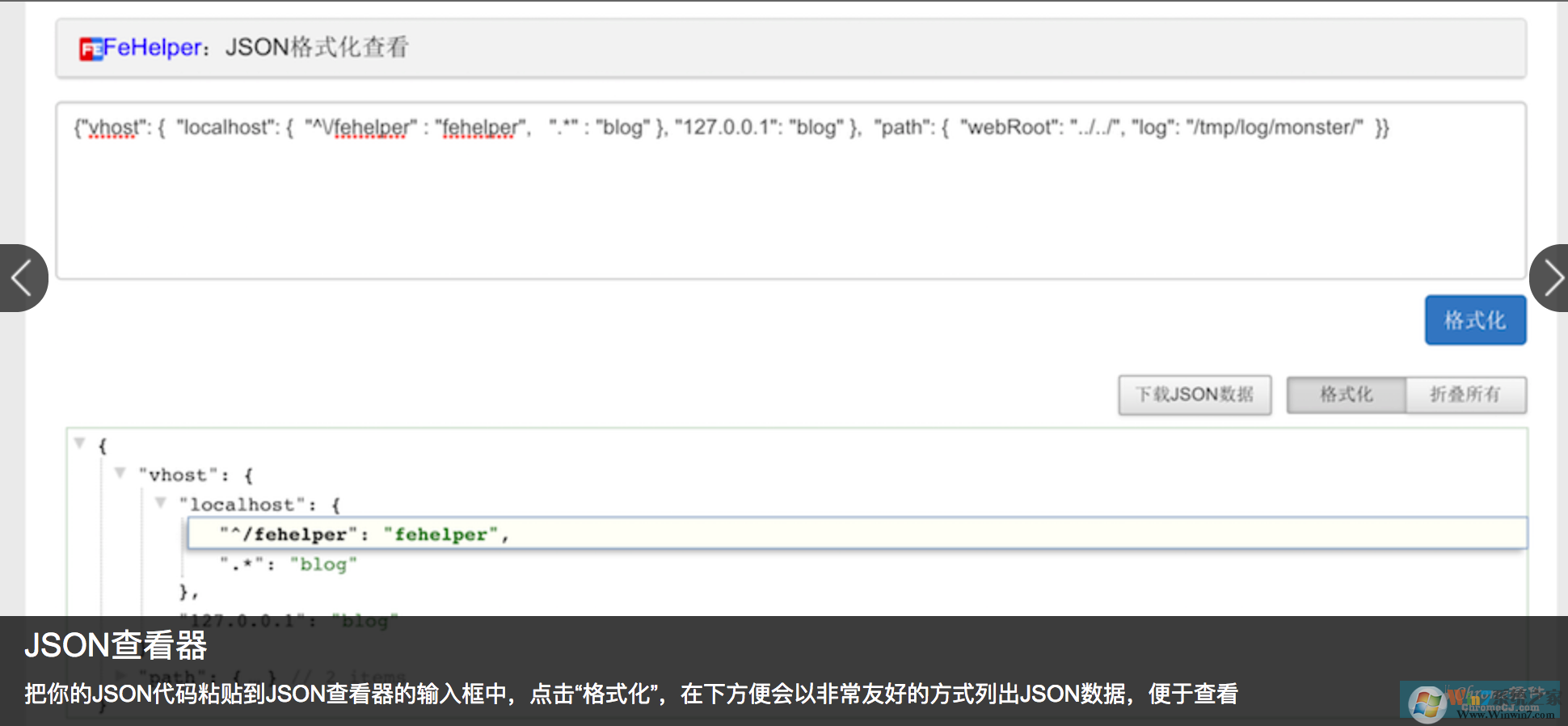This screenshot has width=1568, height=726.
Task: Choose 折叠所有 to collapse all nodes
Action: 1465,395
